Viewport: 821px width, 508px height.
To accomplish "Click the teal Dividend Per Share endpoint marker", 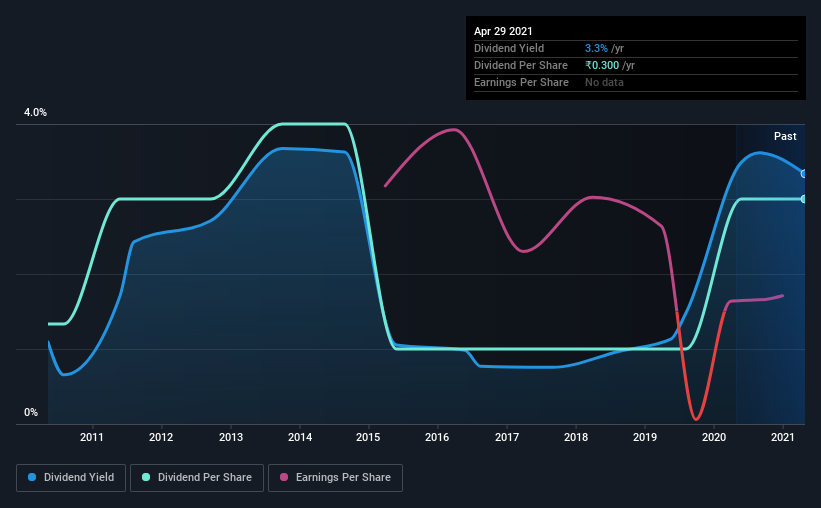I will tap(804, 199).
